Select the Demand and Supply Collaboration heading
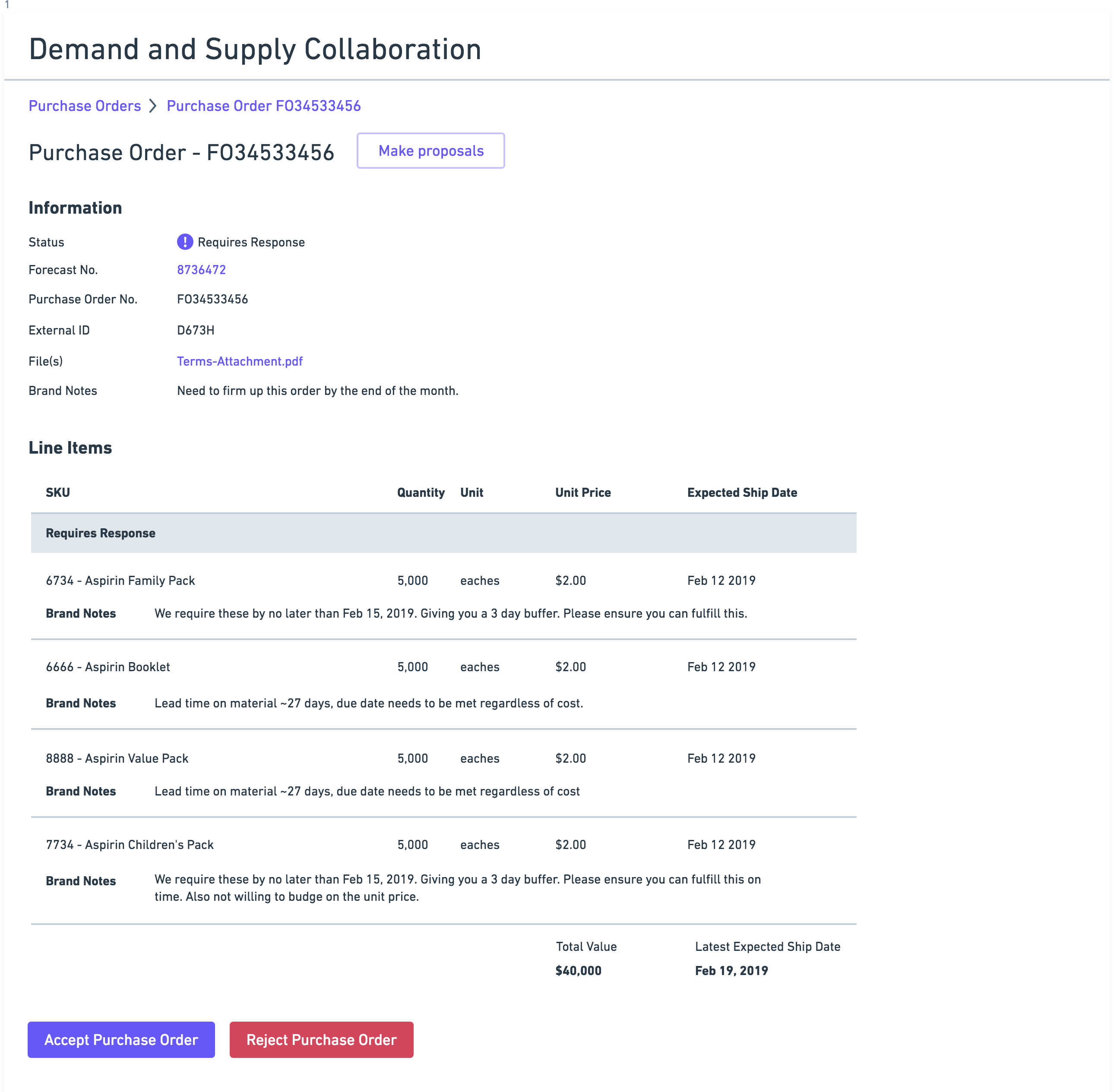 [255, 49]
